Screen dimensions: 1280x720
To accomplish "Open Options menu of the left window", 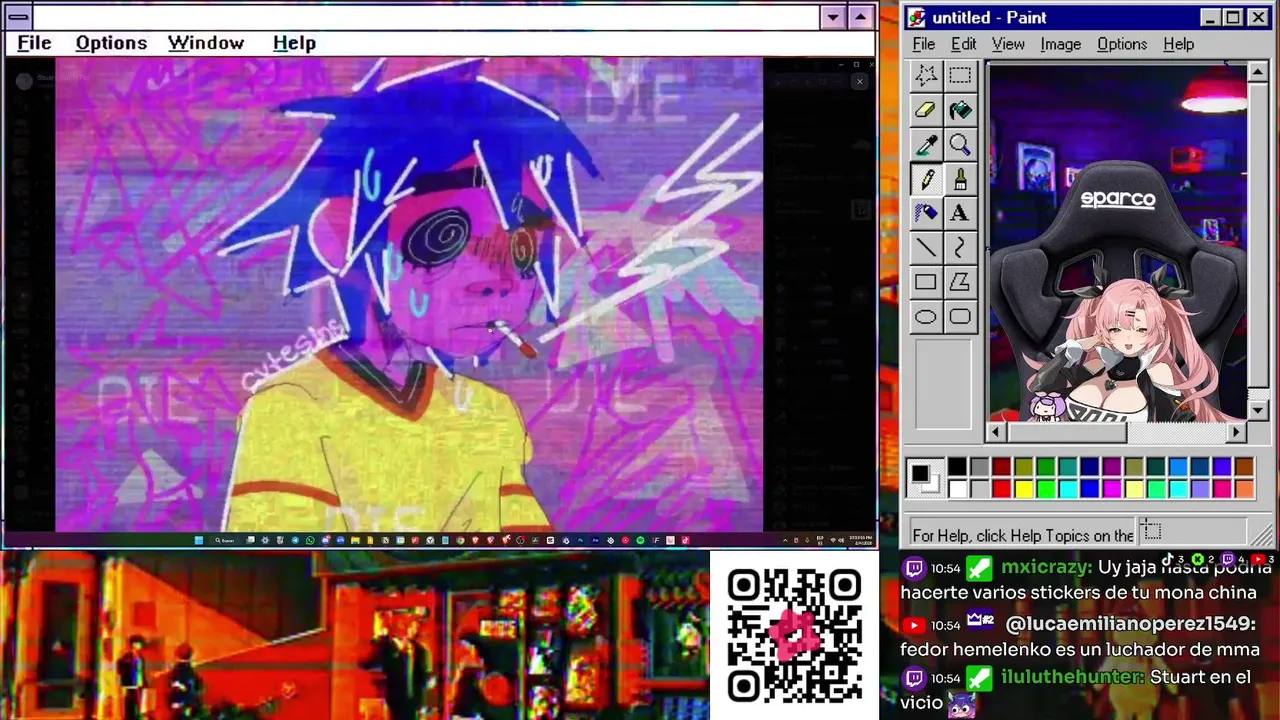I will tap(111, 43).
